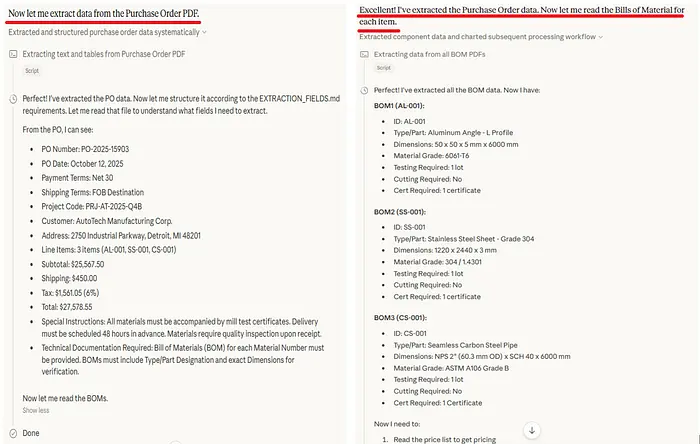Click the checkmark icon next to Done
The height and width of the screenshot is (444, 700).
13,433
